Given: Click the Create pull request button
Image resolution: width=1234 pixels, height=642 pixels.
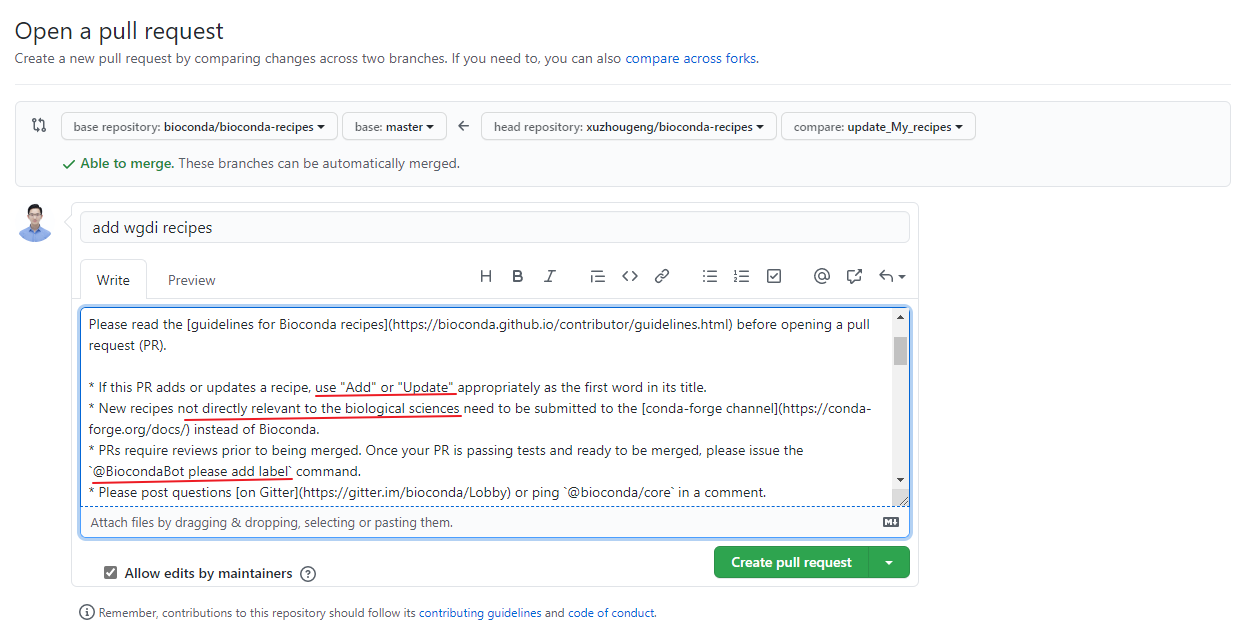Looking at the screenshot, I should tap(791, 563).
